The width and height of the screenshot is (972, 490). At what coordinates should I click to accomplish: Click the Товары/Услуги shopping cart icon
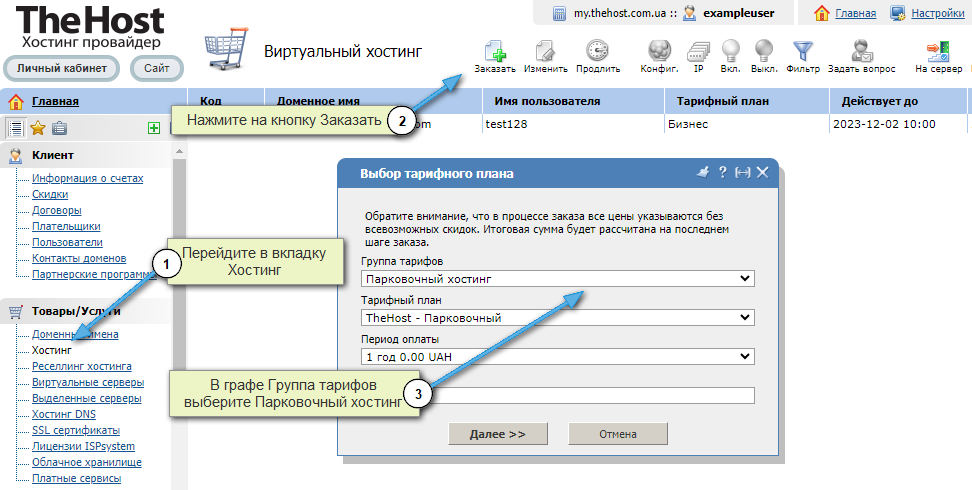click(16, 311)
